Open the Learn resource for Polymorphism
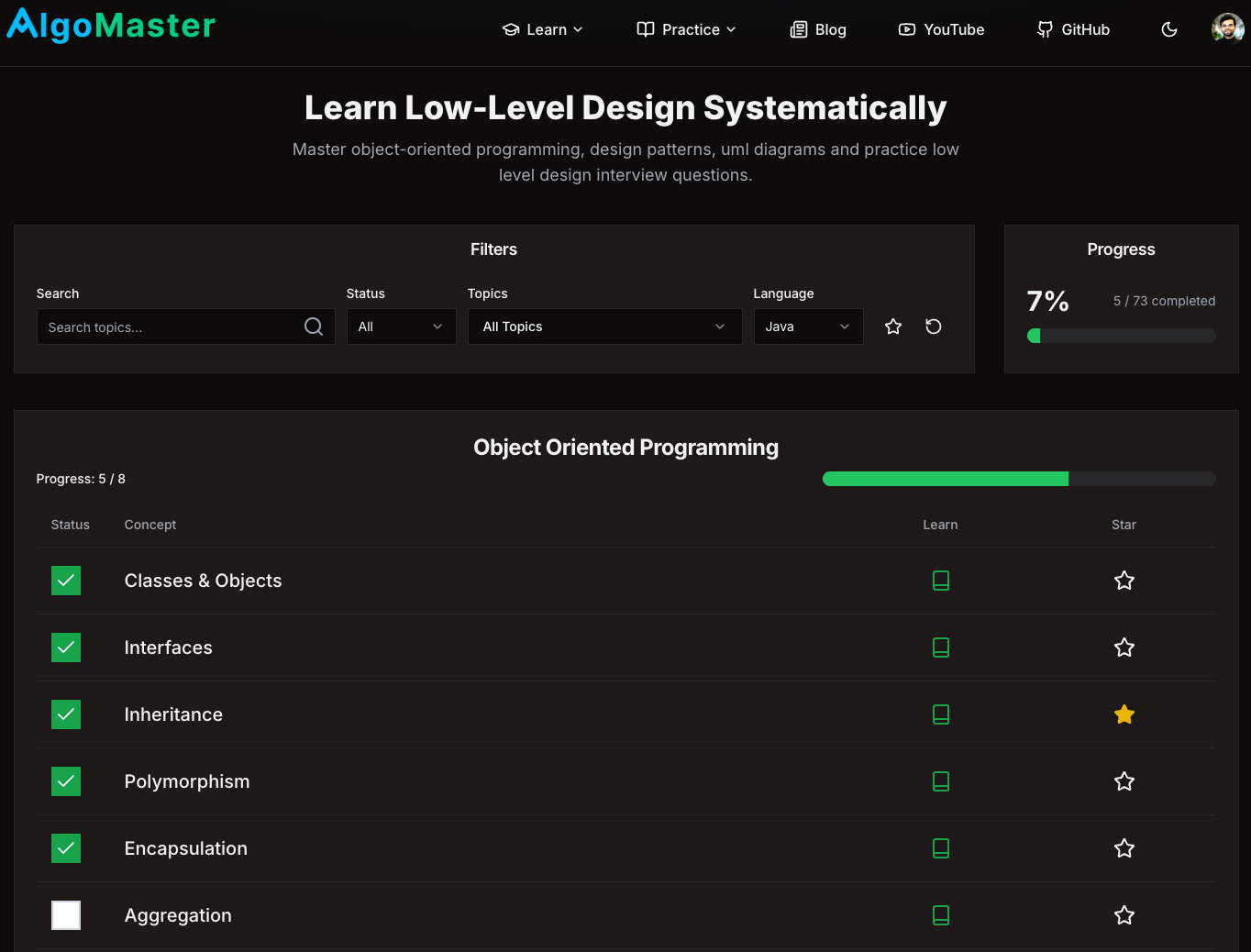The image size is (1251, 952). point(941,781)
